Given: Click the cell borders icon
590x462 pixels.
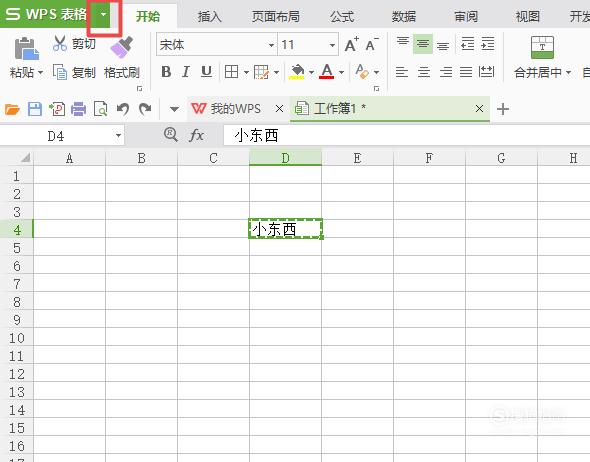Looking at the screenshot, I should (x=231, y=72).
